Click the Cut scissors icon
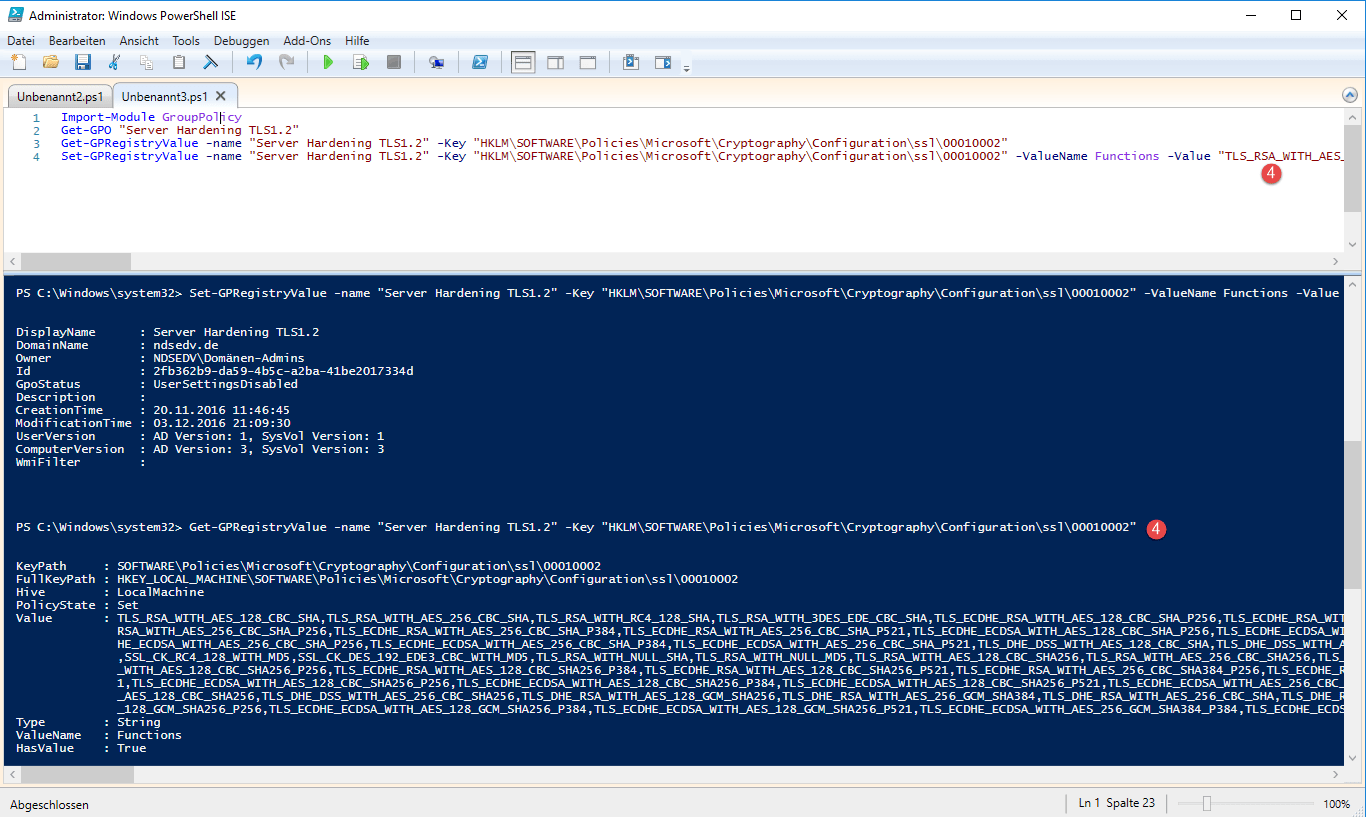The width and height of the screenshot is (1366, 817). [x=114, y=63]
